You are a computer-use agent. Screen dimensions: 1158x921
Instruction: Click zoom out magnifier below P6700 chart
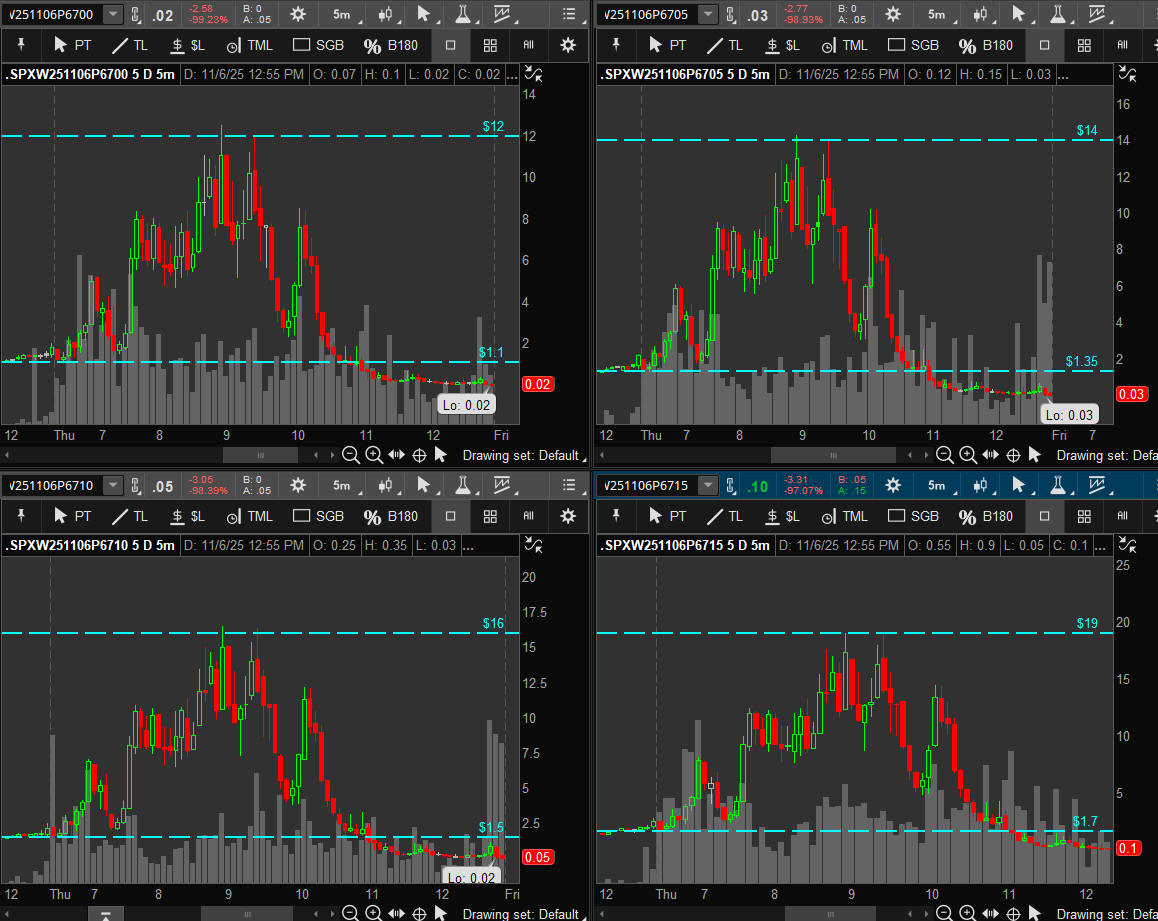click(350, 455)
